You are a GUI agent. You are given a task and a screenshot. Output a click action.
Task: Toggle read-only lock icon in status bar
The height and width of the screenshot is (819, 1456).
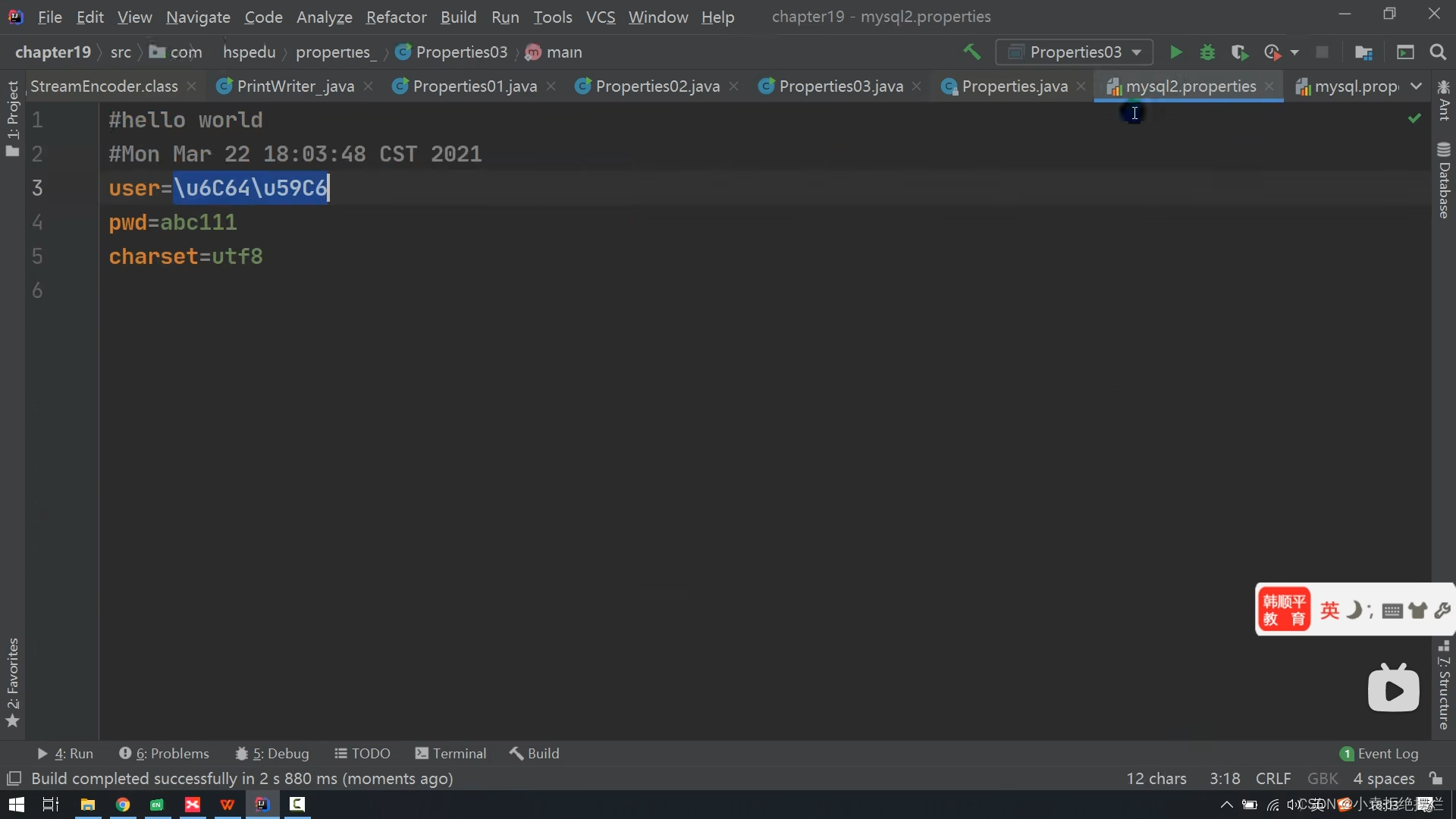1436,778
